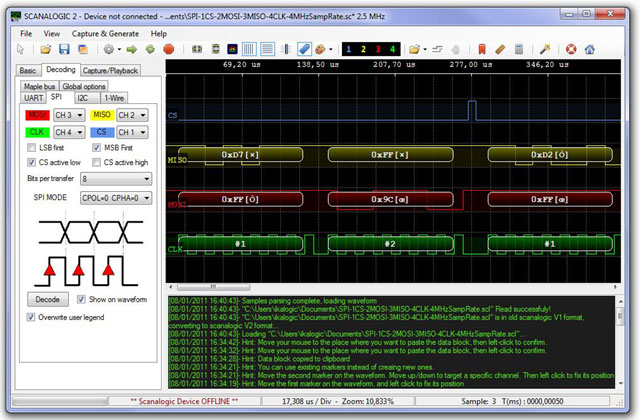Click the home icon in toolbar
640x420 pixels.
589,49
